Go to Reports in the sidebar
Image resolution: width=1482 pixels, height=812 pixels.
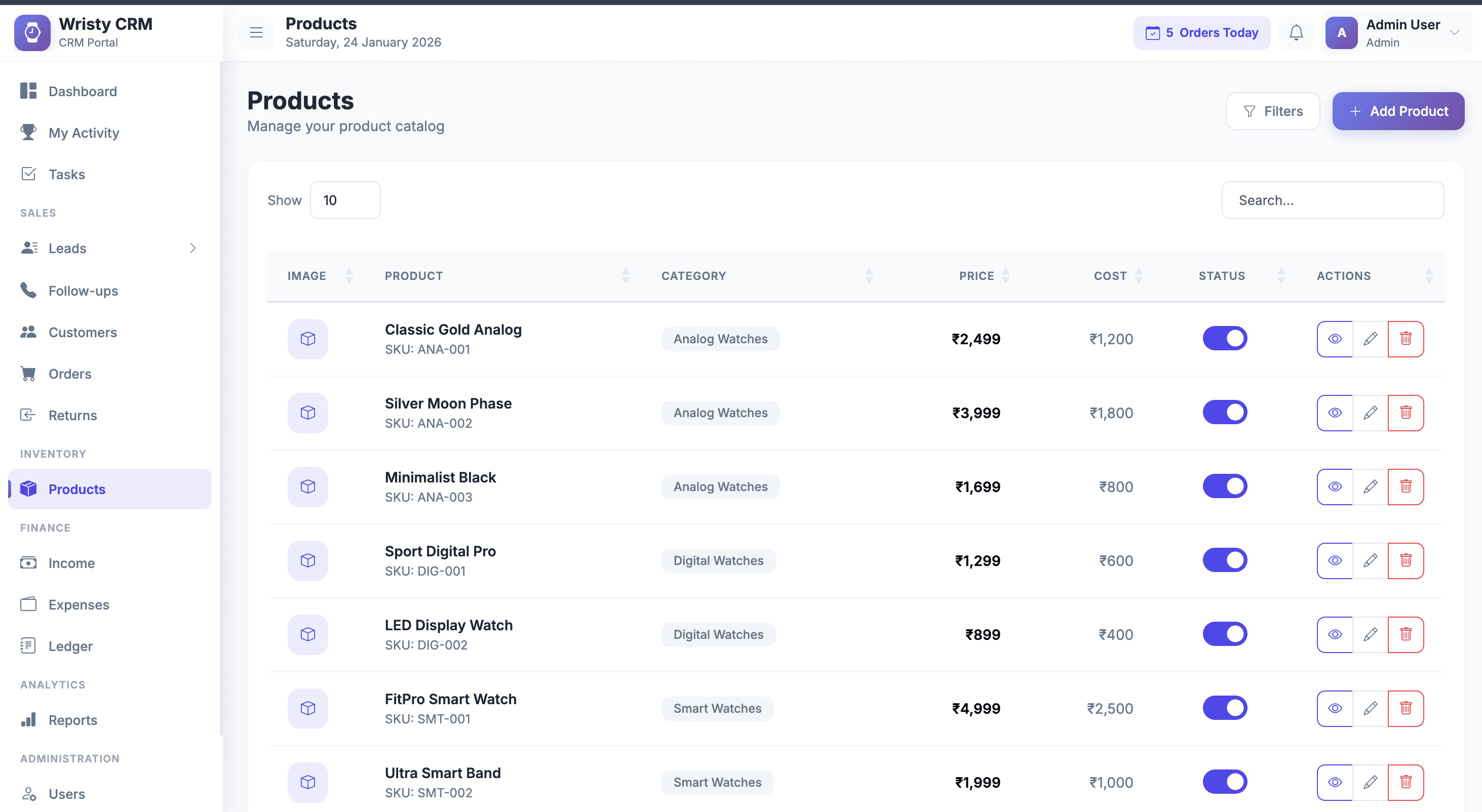coord(72,720)
